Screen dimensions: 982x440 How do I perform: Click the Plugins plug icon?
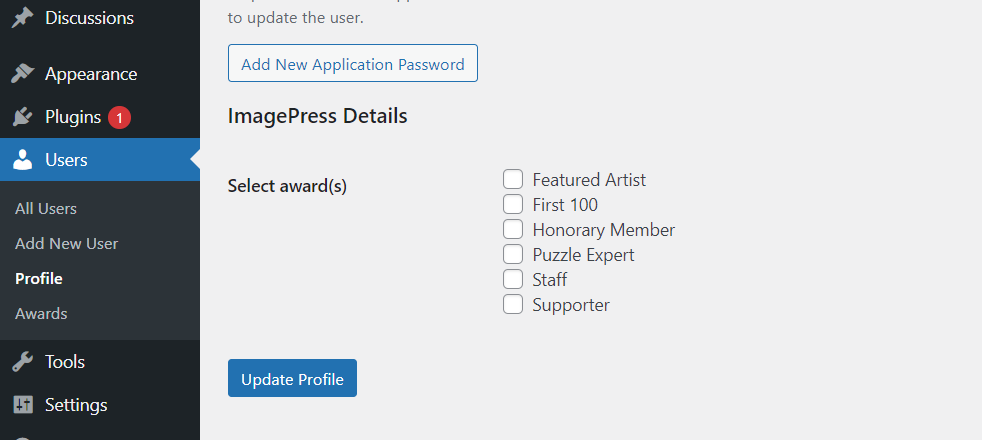point(23,117)
